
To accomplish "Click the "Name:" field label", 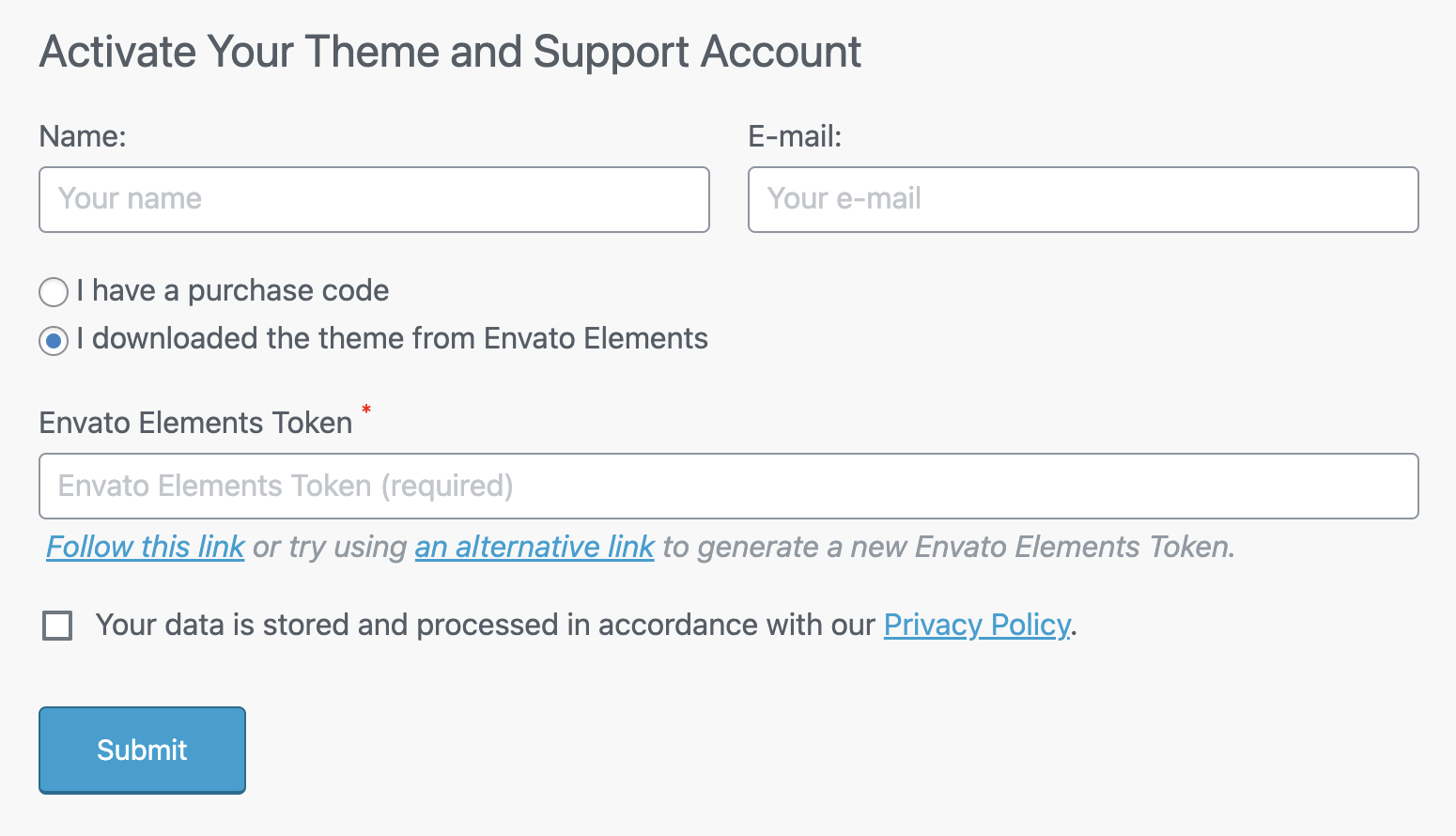I will [83, 137].
